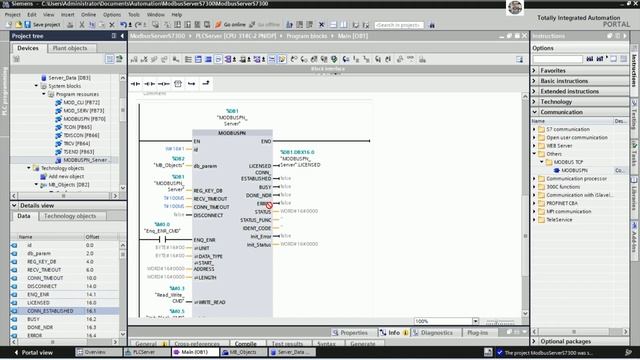Open the Edit menu
640x360 pixels.
point(32,14)
